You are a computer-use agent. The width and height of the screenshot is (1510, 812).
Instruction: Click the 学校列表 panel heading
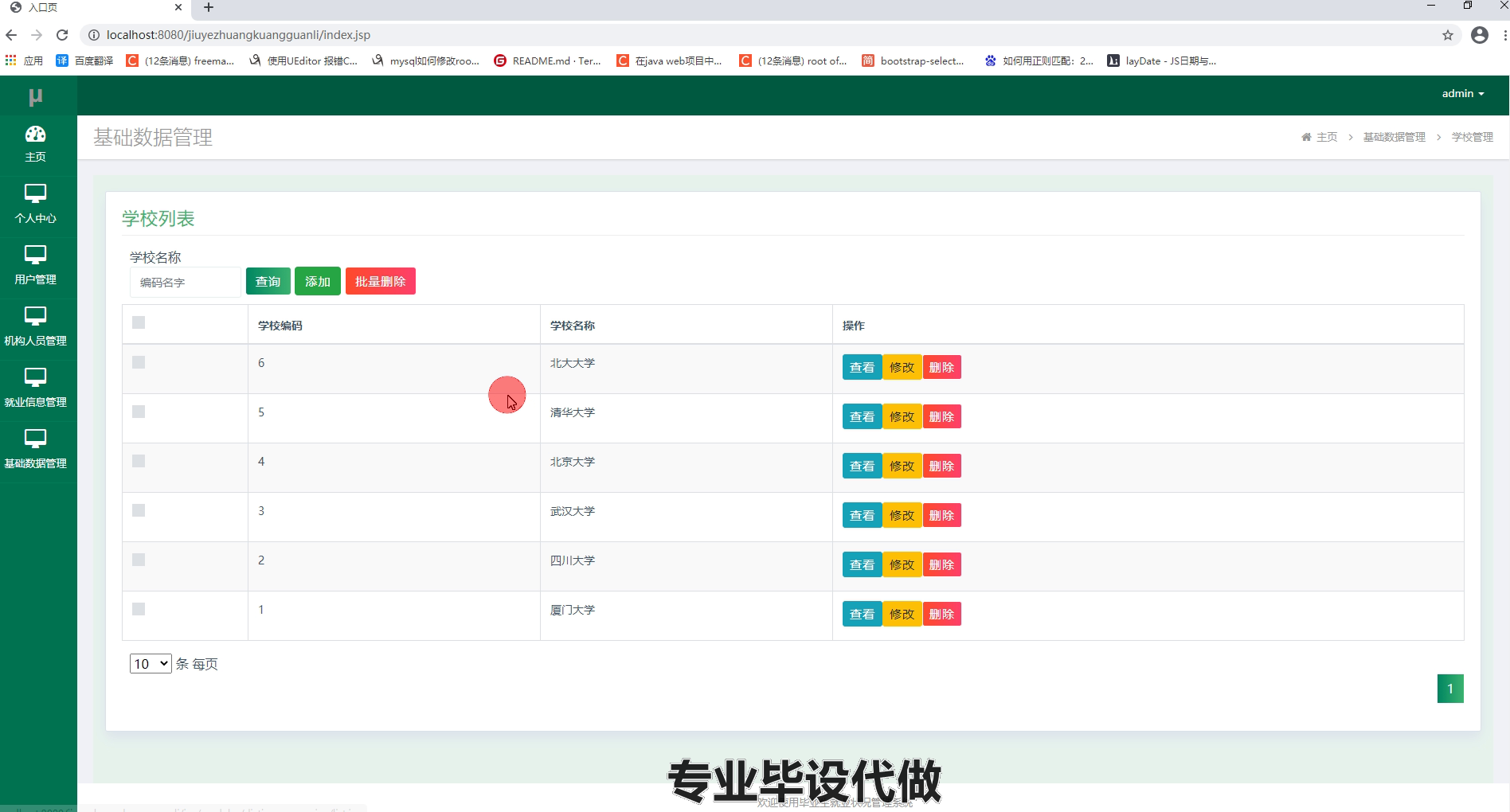[158, 219]
